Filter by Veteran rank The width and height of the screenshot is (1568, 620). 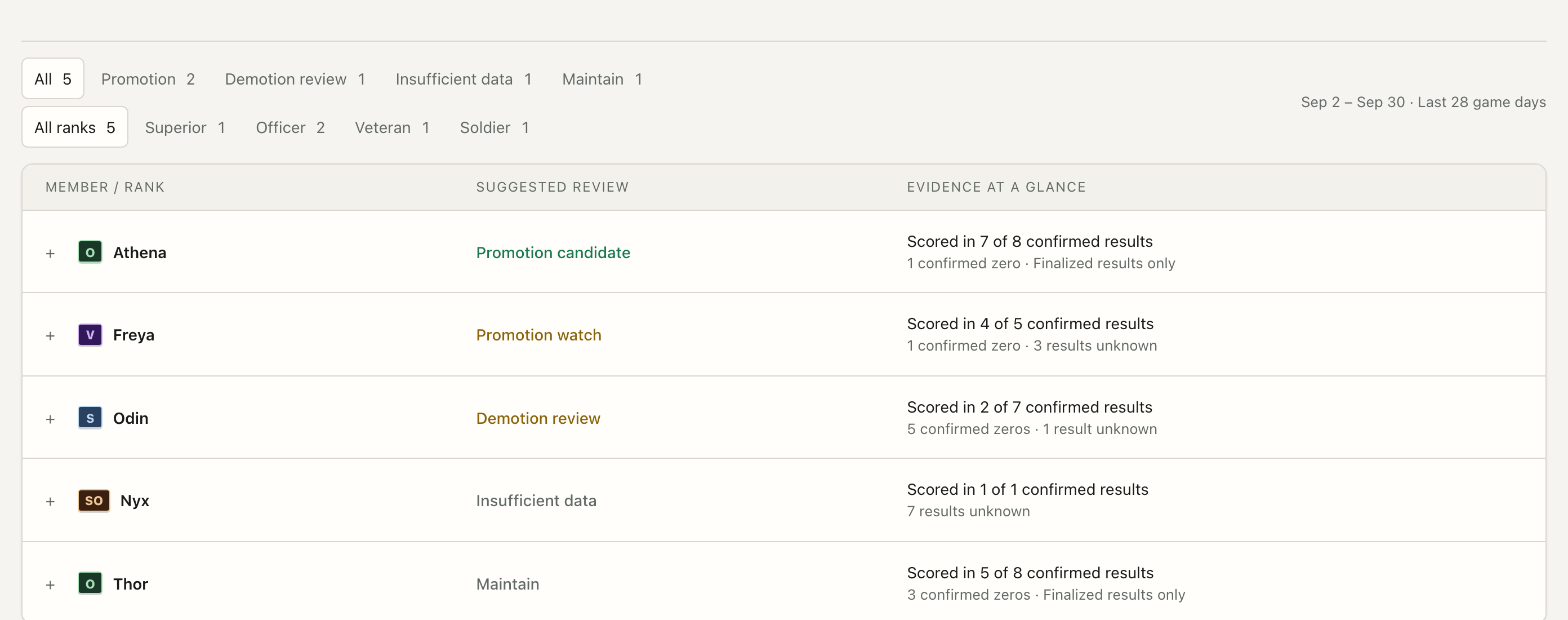pos(392,128)
